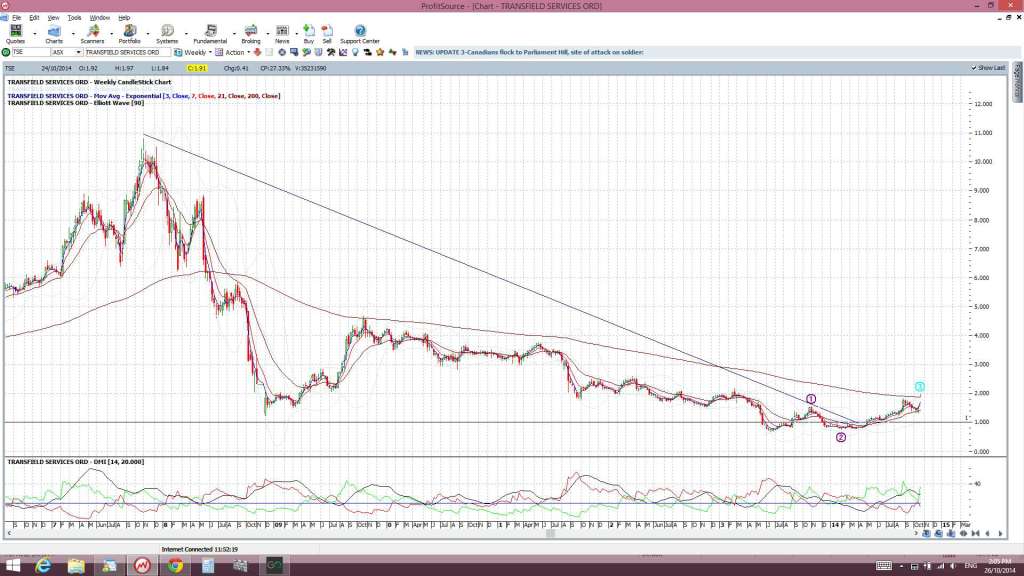Select the purple Elliott wave 2 marker

tap(840, 438)
